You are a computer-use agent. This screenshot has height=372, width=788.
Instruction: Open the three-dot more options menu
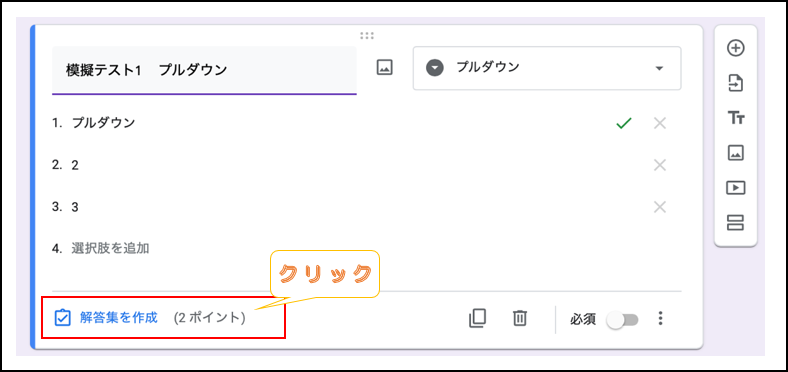pyautogui.click(x=661, y=318)
